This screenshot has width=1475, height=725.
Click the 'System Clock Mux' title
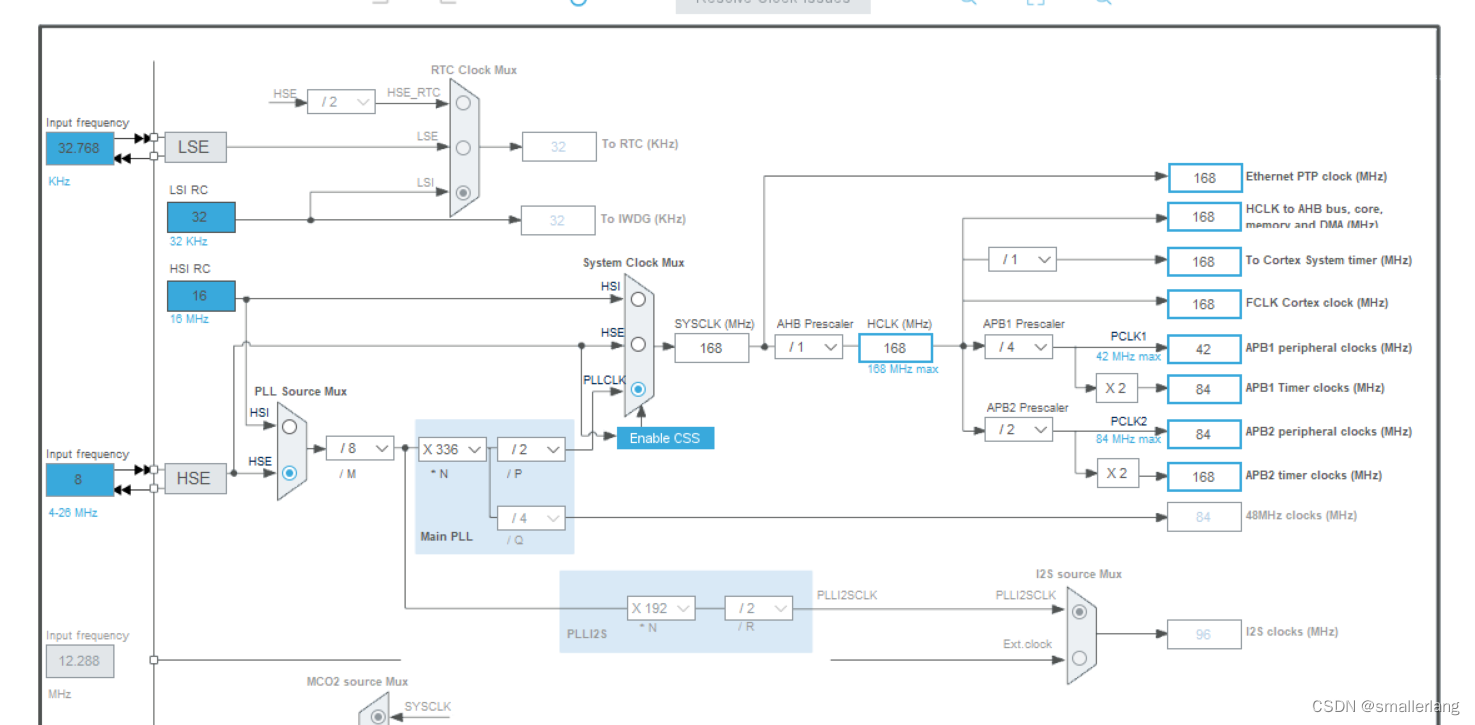(634, 262)
